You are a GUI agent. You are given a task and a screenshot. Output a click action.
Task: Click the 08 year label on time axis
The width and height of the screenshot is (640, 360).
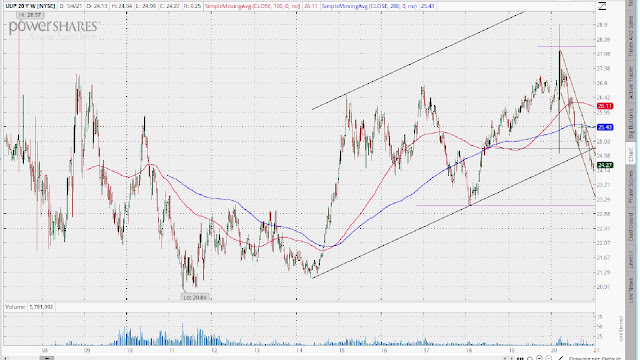click(44, 350)
